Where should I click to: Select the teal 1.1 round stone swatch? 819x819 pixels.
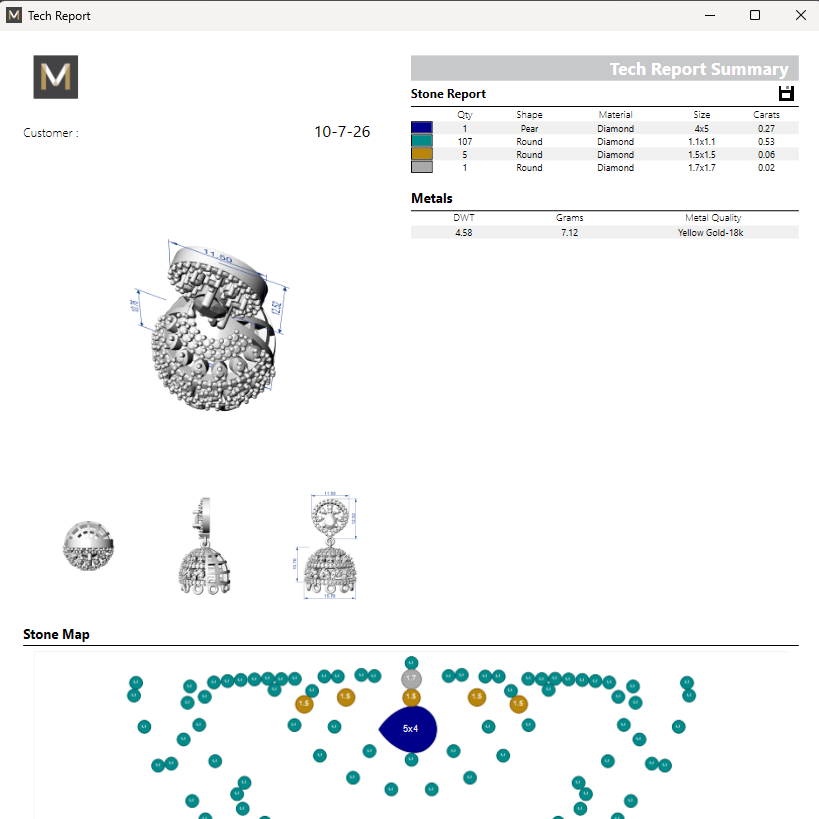(422, 141)
